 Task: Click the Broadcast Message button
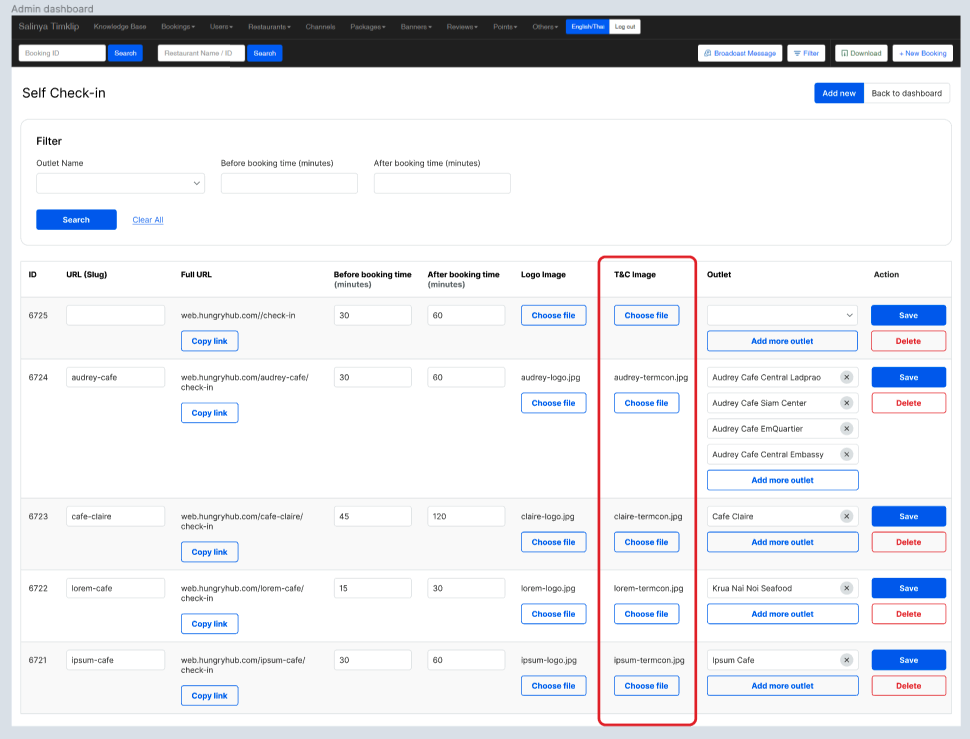point(740,53)
